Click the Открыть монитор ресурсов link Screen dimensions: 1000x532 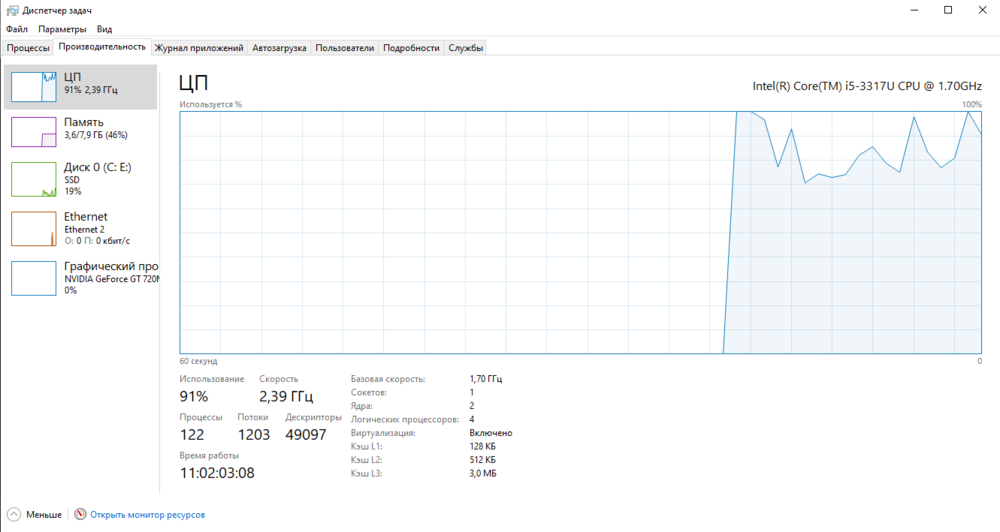point(147,514)
